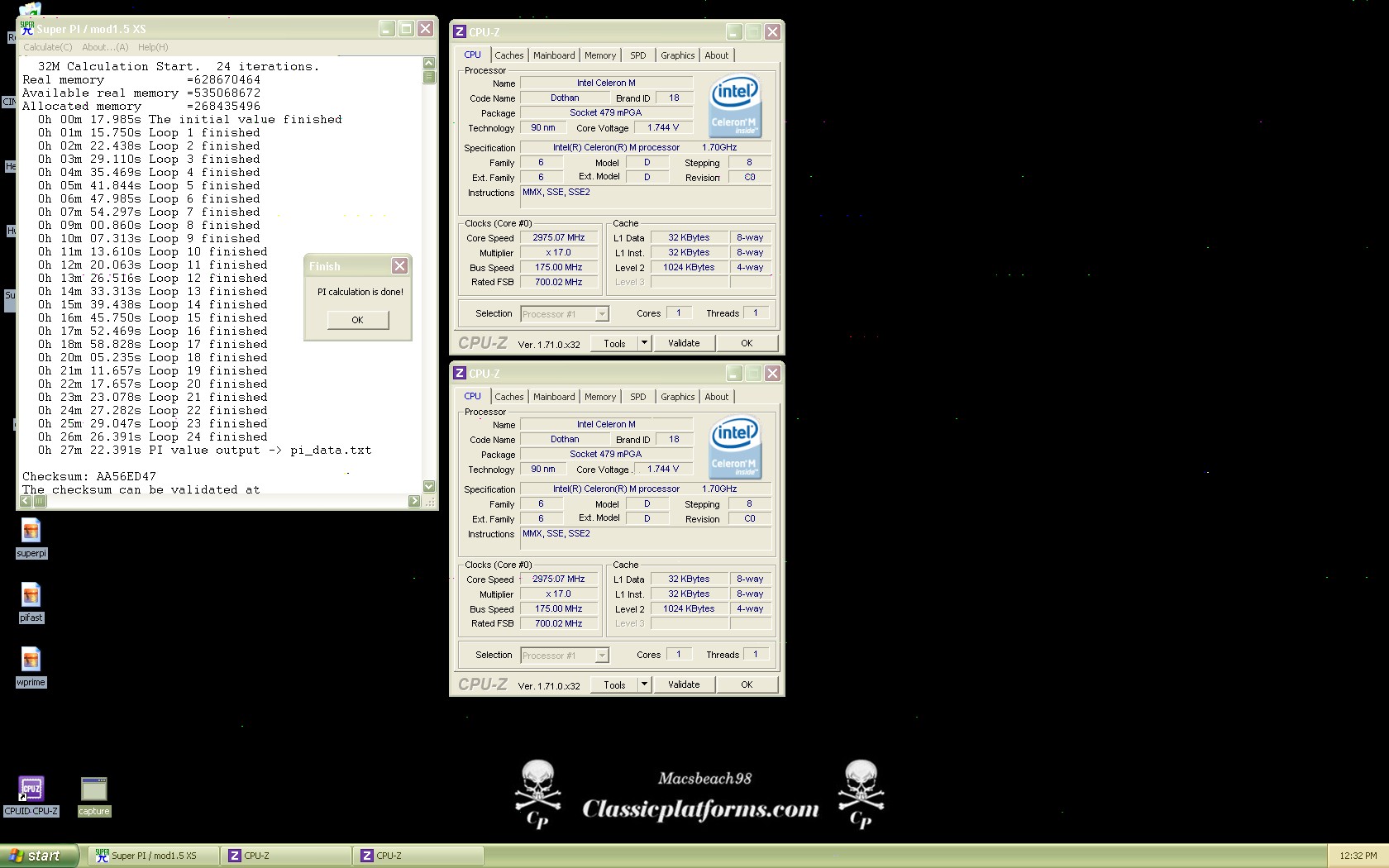The image size is (1389, 868).
Task: Click Core Speed 2975.07 MHz value in top CPU-Z
Action: point(559,237)
